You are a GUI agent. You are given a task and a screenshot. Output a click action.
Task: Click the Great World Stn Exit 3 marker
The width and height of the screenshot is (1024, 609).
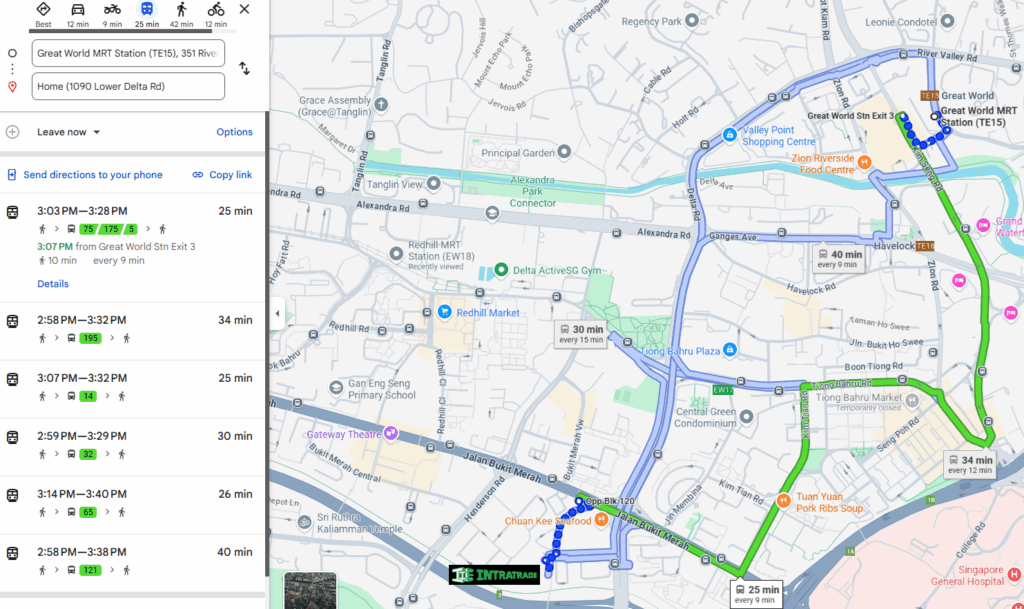[903, 116]
